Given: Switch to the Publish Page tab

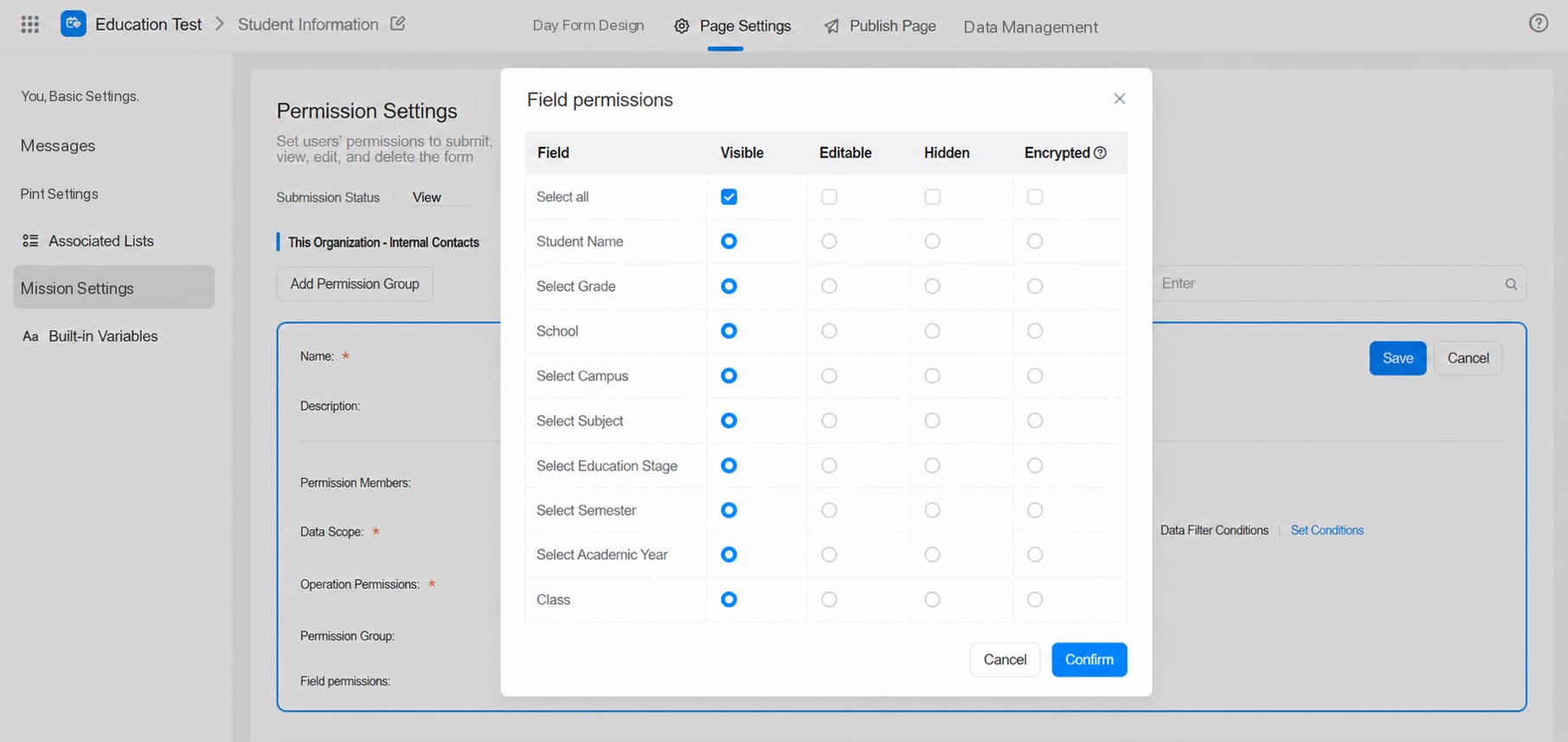Looking at the screenshot, I should click(x=879, y=26).
